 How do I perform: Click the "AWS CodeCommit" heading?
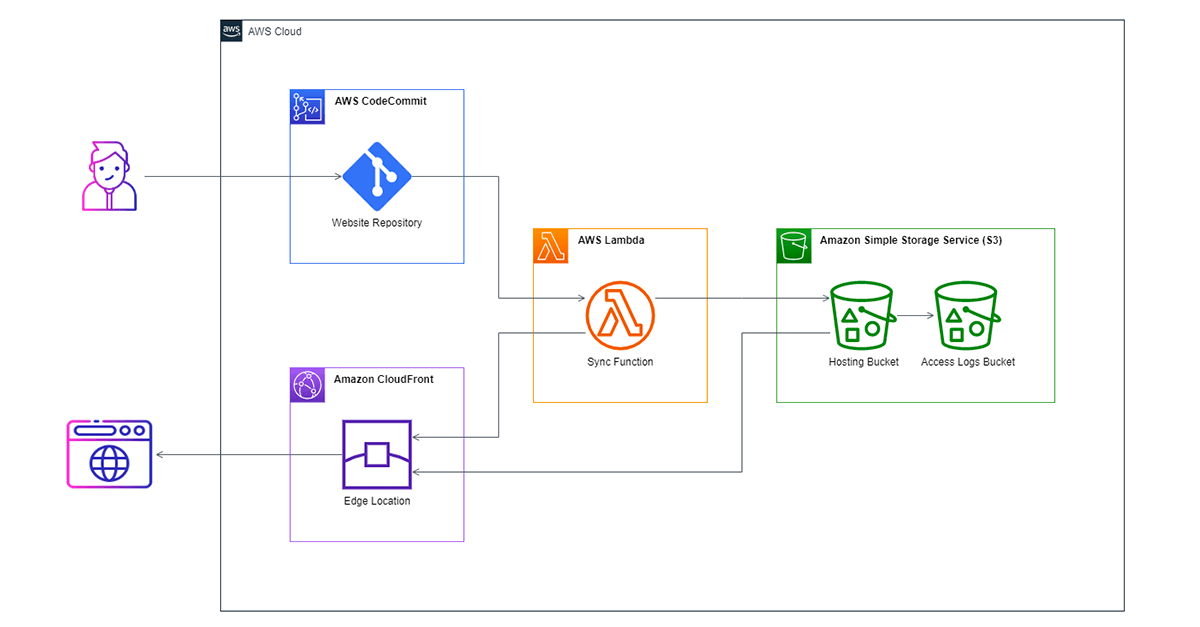(381, 101)
